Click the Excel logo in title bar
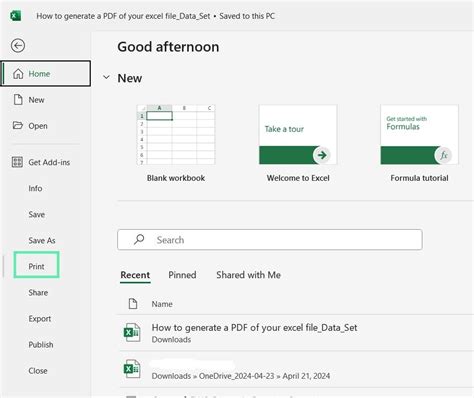This screenshot has height=398, width=474. [x=15, y=16]
